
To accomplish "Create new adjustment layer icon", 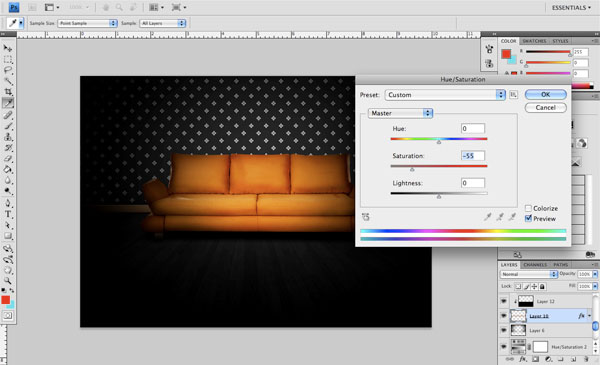I will pos(548,359).
